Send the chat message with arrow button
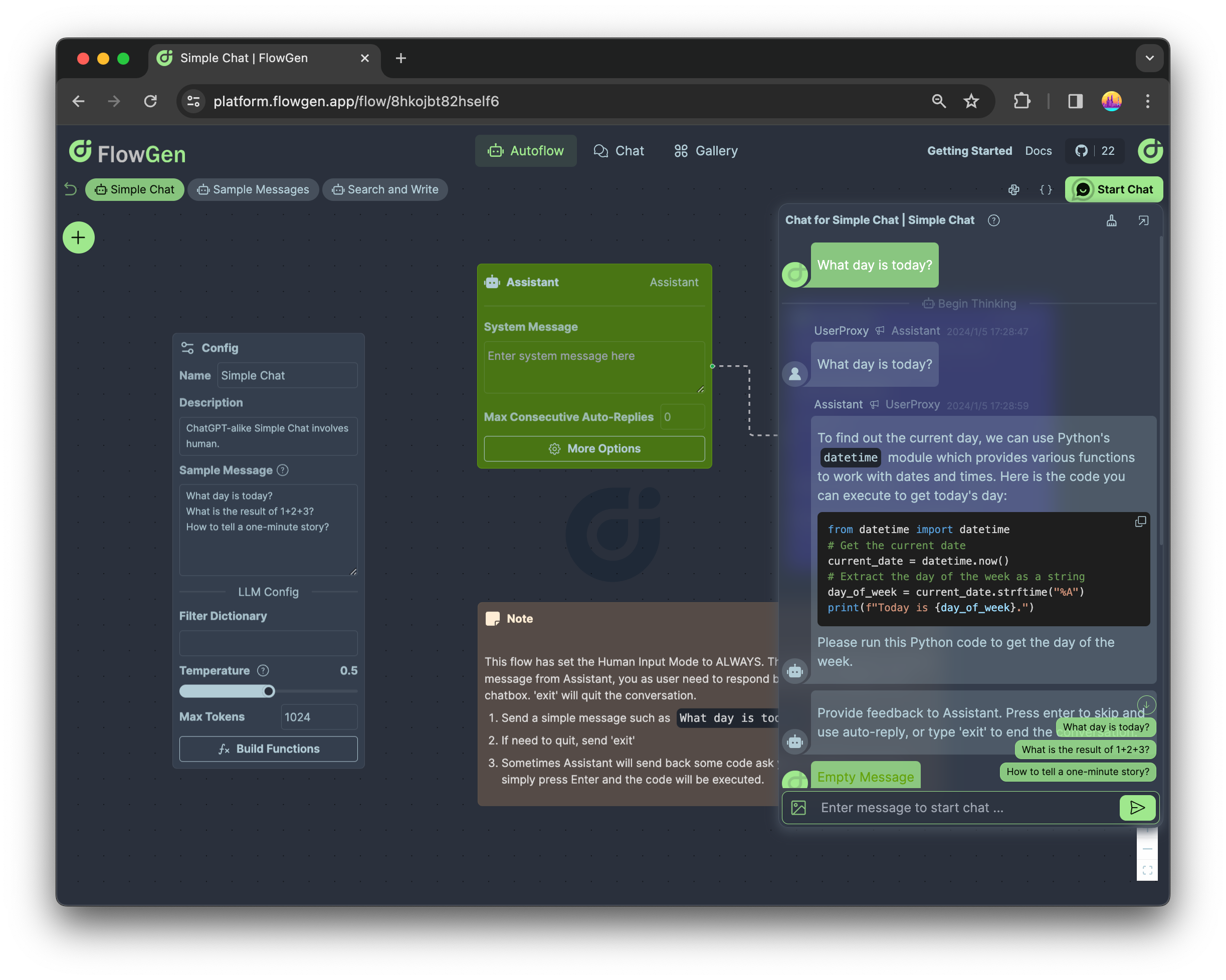The width and height of the screenshot is (1226, 980). (x=1137, y=807)
